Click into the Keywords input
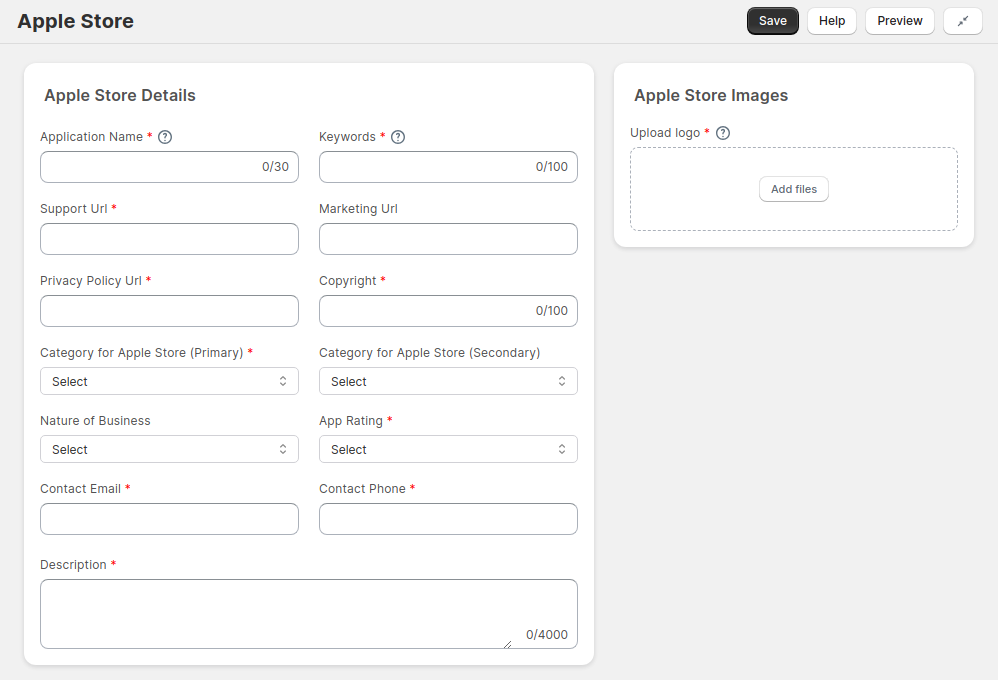This screenshot has width=998, height=680. [448, 167]
